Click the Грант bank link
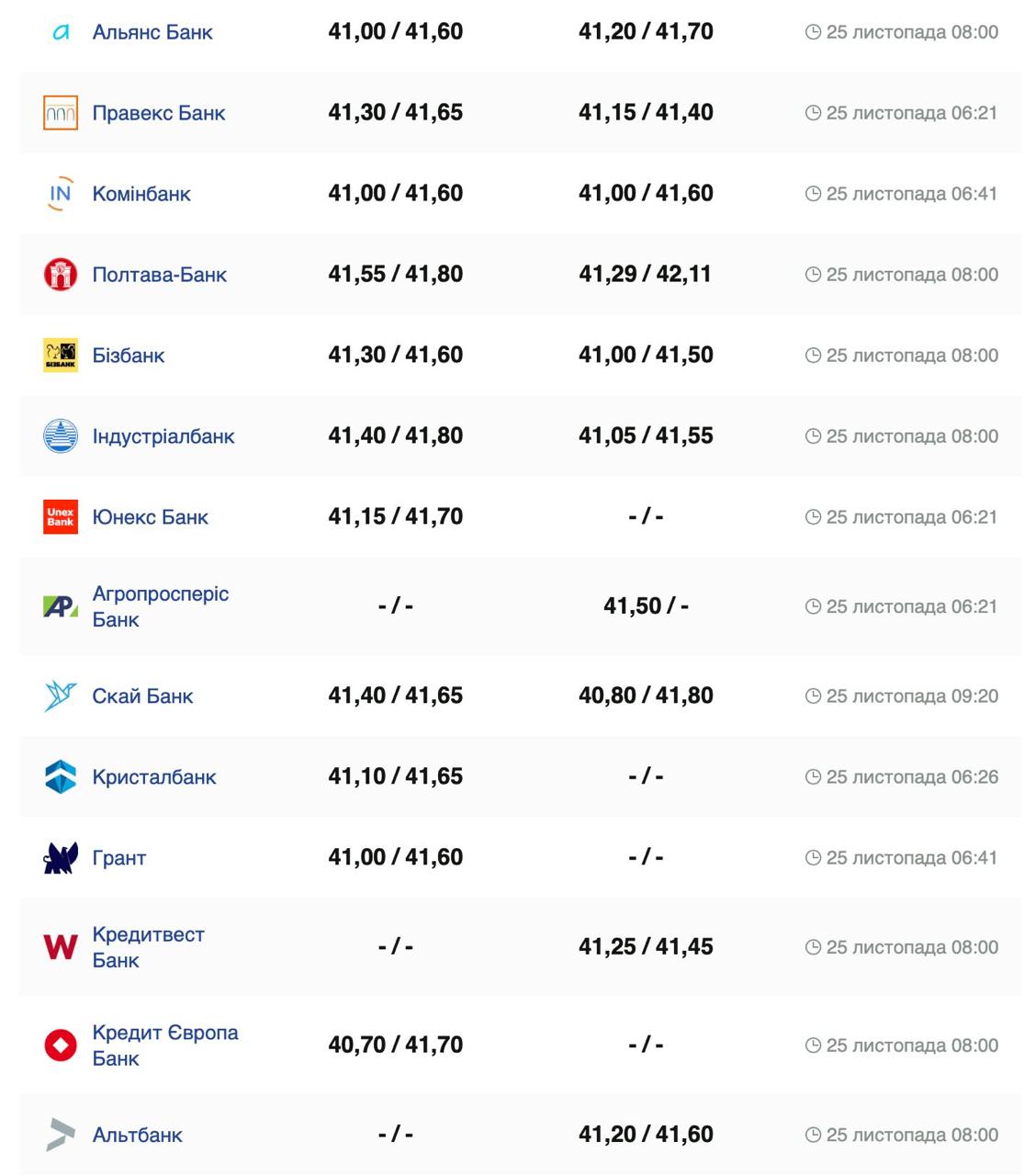Screen dimensions: 1035x1176 119,858
